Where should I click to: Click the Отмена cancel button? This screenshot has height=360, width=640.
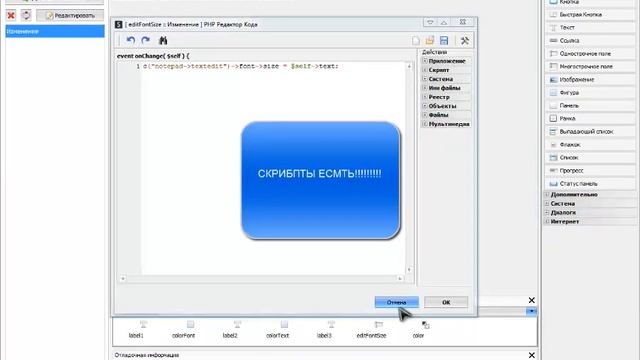click(397, 302)
